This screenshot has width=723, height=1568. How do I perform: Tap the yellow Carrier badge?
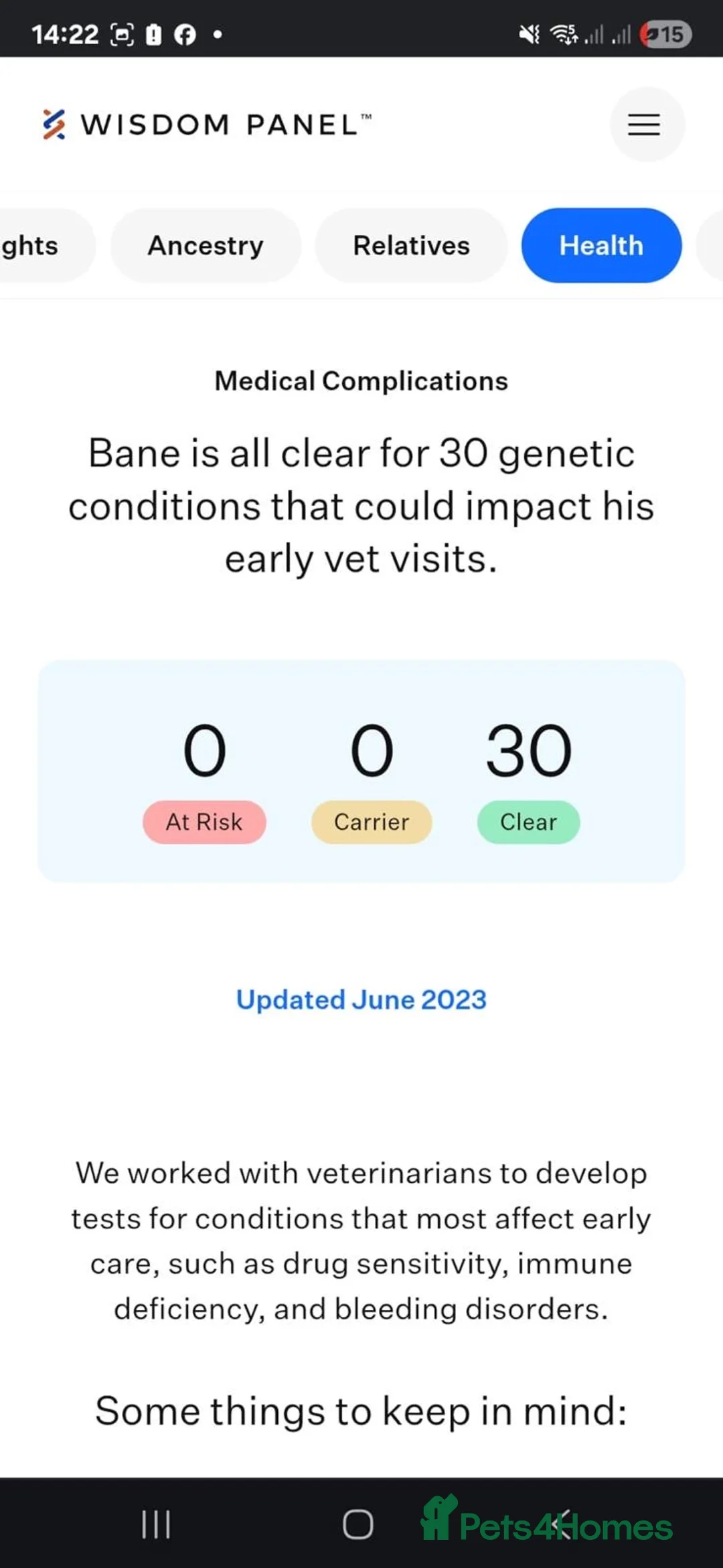(372, 822)
